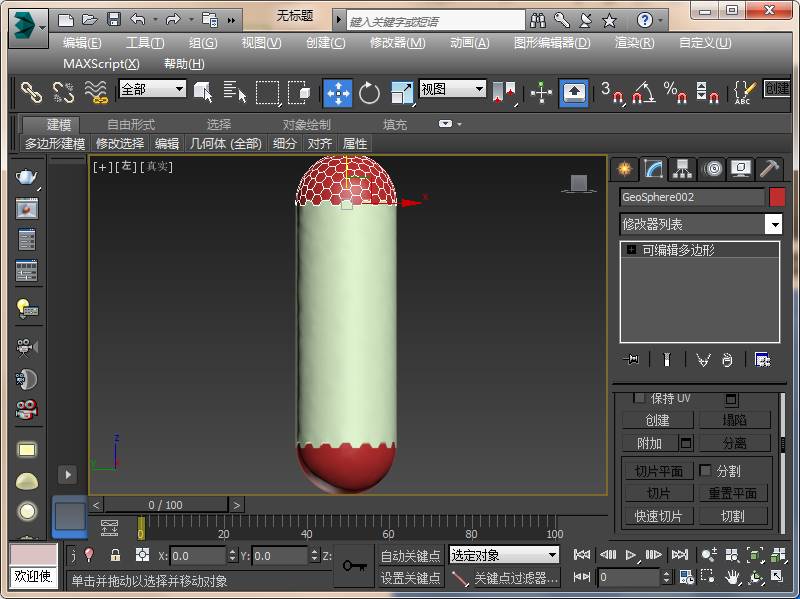Choose Rectangular Selection Region tool
This screenshot has height=599, width=800.
(267, 93)
